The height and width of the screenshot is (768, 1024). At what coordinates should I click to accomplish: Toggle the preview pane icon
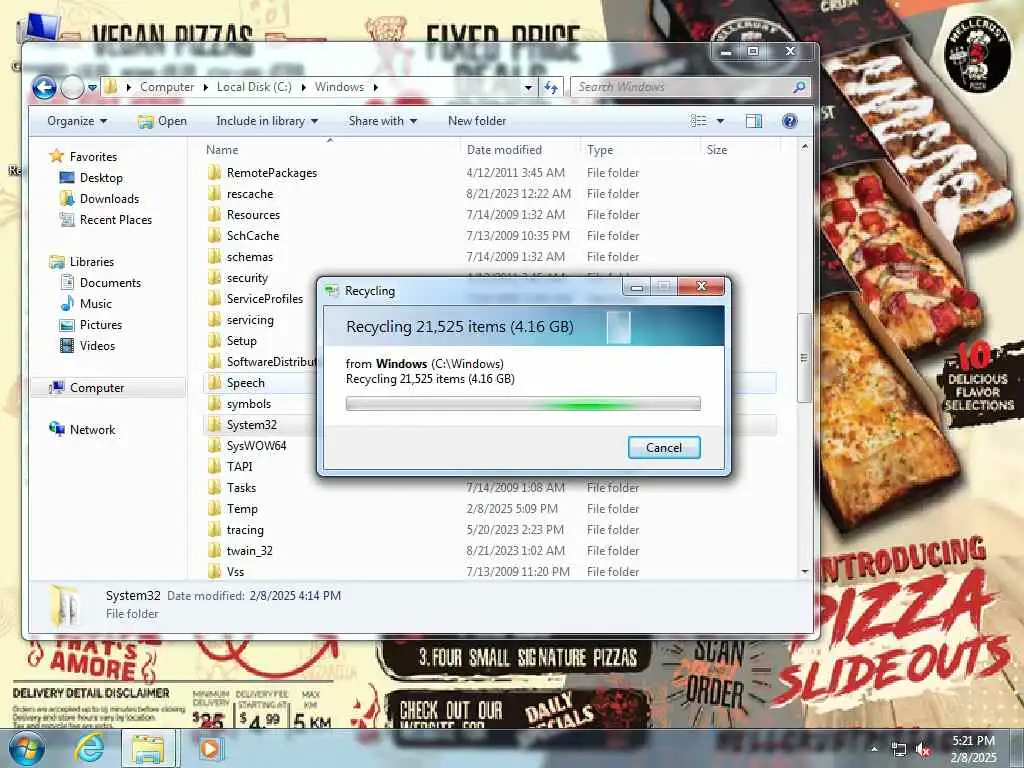(x=754, y=121)
